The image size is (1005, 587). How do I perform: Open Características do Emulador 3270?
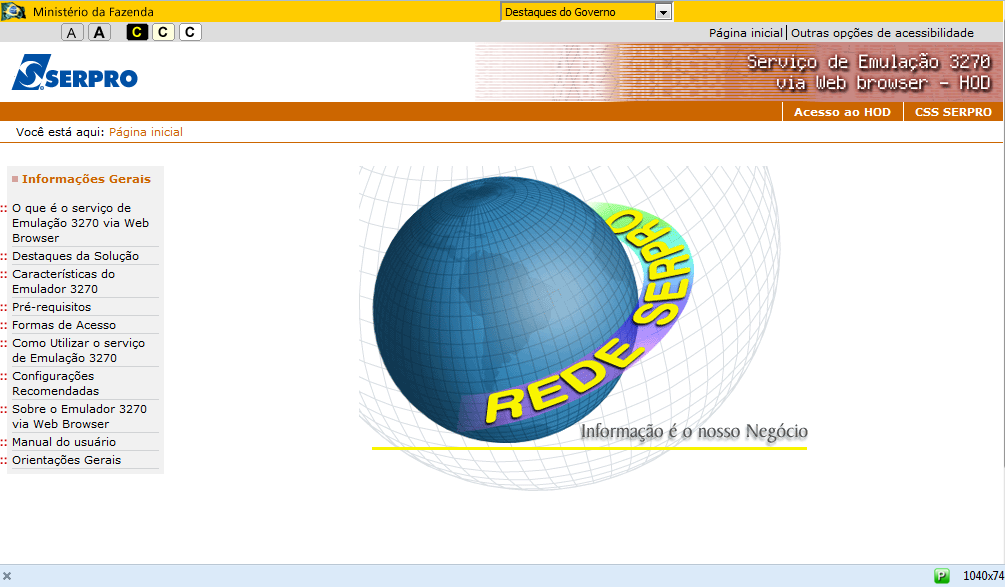[63, 281]
